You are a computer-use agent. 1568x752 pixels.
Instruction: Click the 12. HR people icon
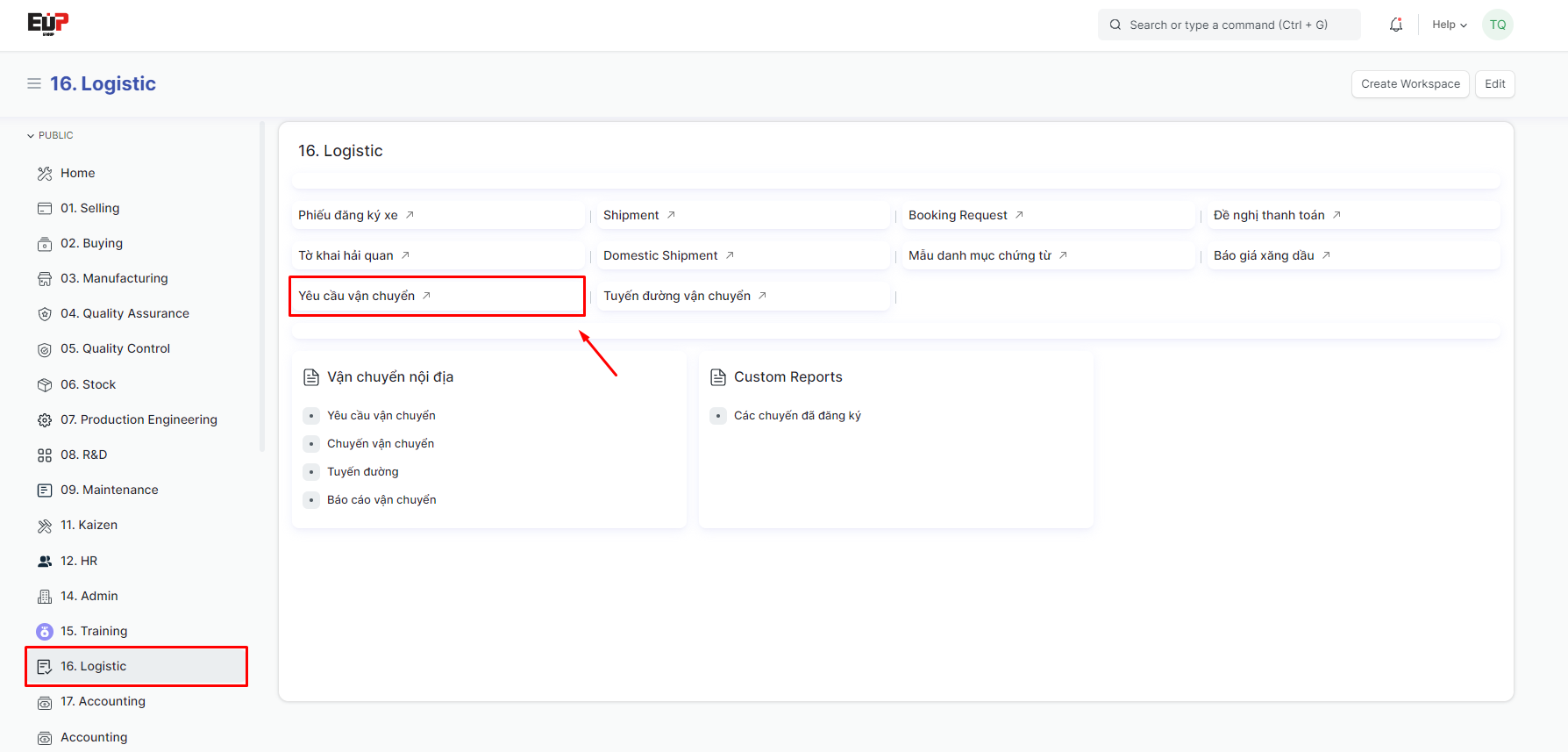[45, 562]
